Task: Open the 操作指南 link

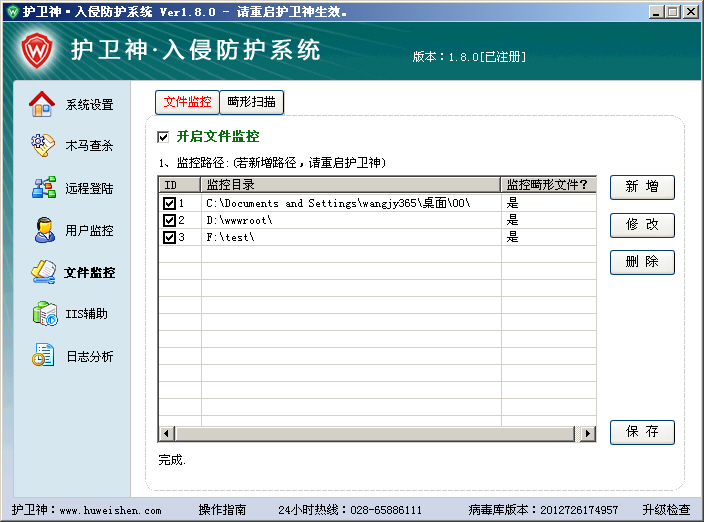Action: pyautogui.click(x=222, y=509)
